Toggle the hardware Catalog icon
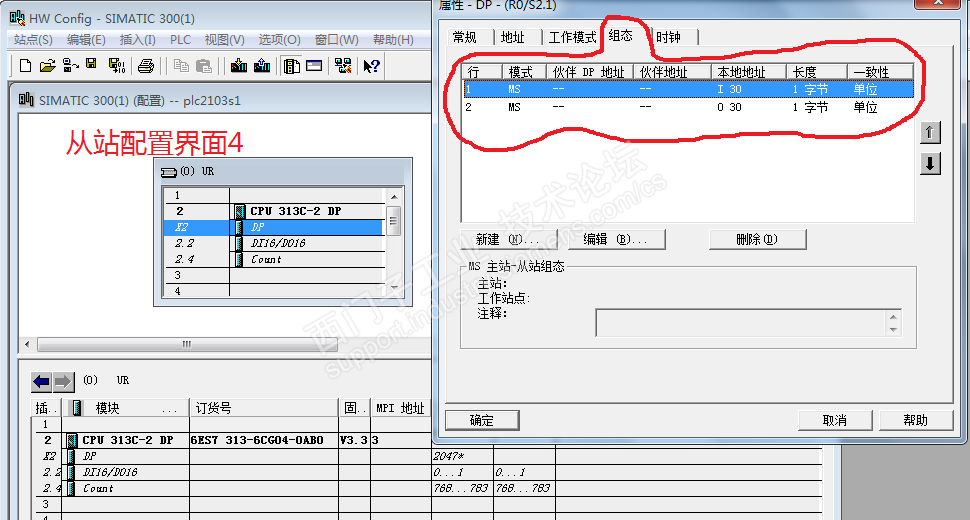The image size is (970, 520). 291,66
